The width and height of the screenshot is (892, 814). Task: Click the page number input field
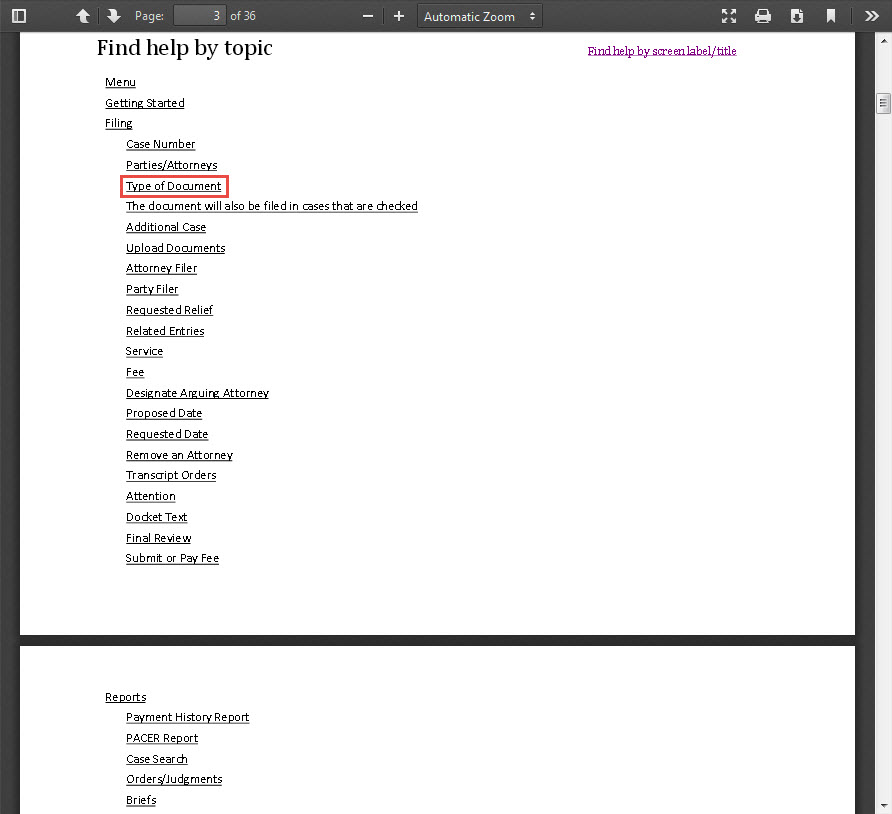[x=199, y=16]
